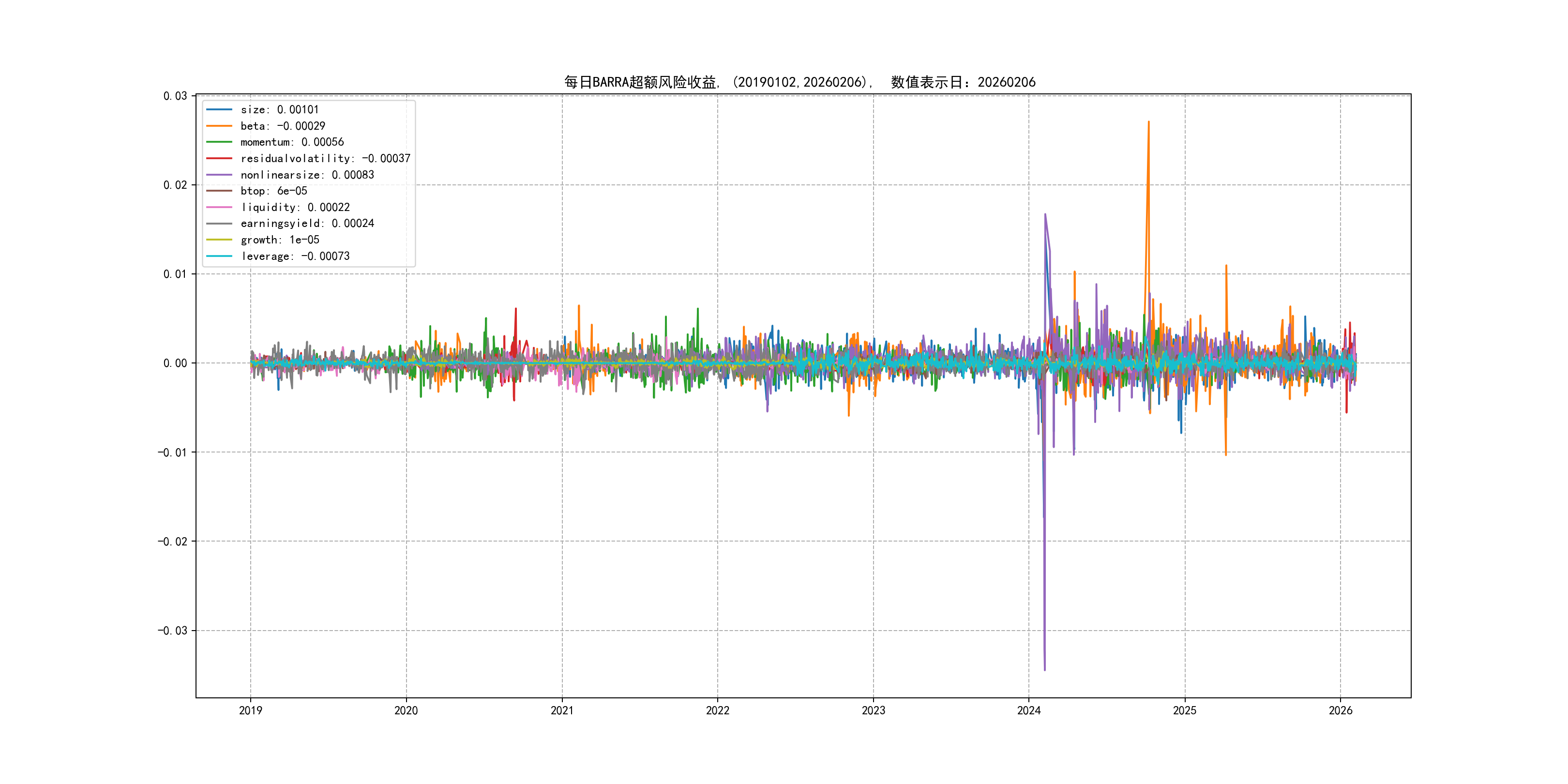Click the cyan leverage legend line
The image size is (1568, 784).
219,256
